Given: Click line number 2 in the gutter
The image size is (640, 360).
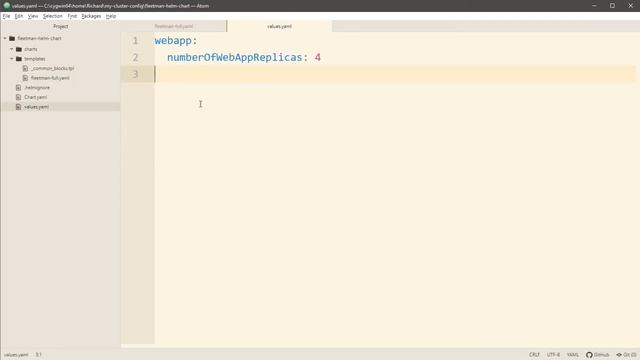Looking at the screenshot, I should [x=135, y=58].
